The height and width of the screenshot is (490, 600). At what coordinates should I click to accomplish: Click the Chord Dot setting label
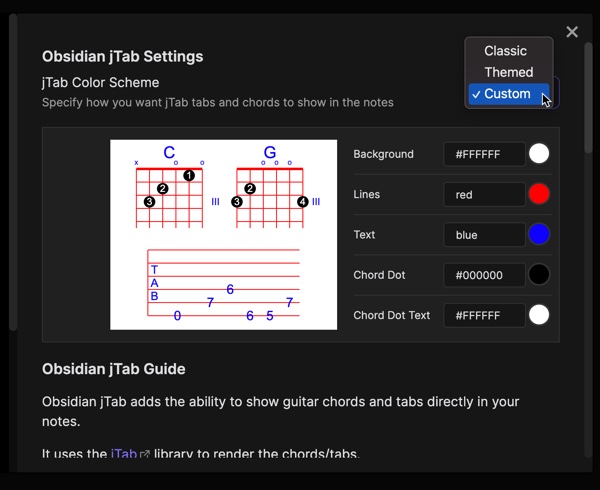click(379, 275)
